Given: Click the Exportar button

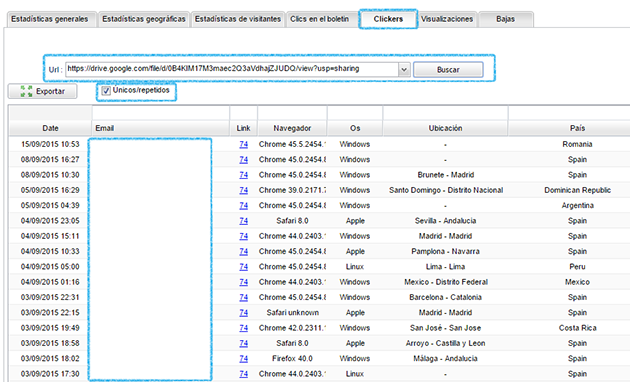Looking at the screenshot, I should click(x=42, y=91).
